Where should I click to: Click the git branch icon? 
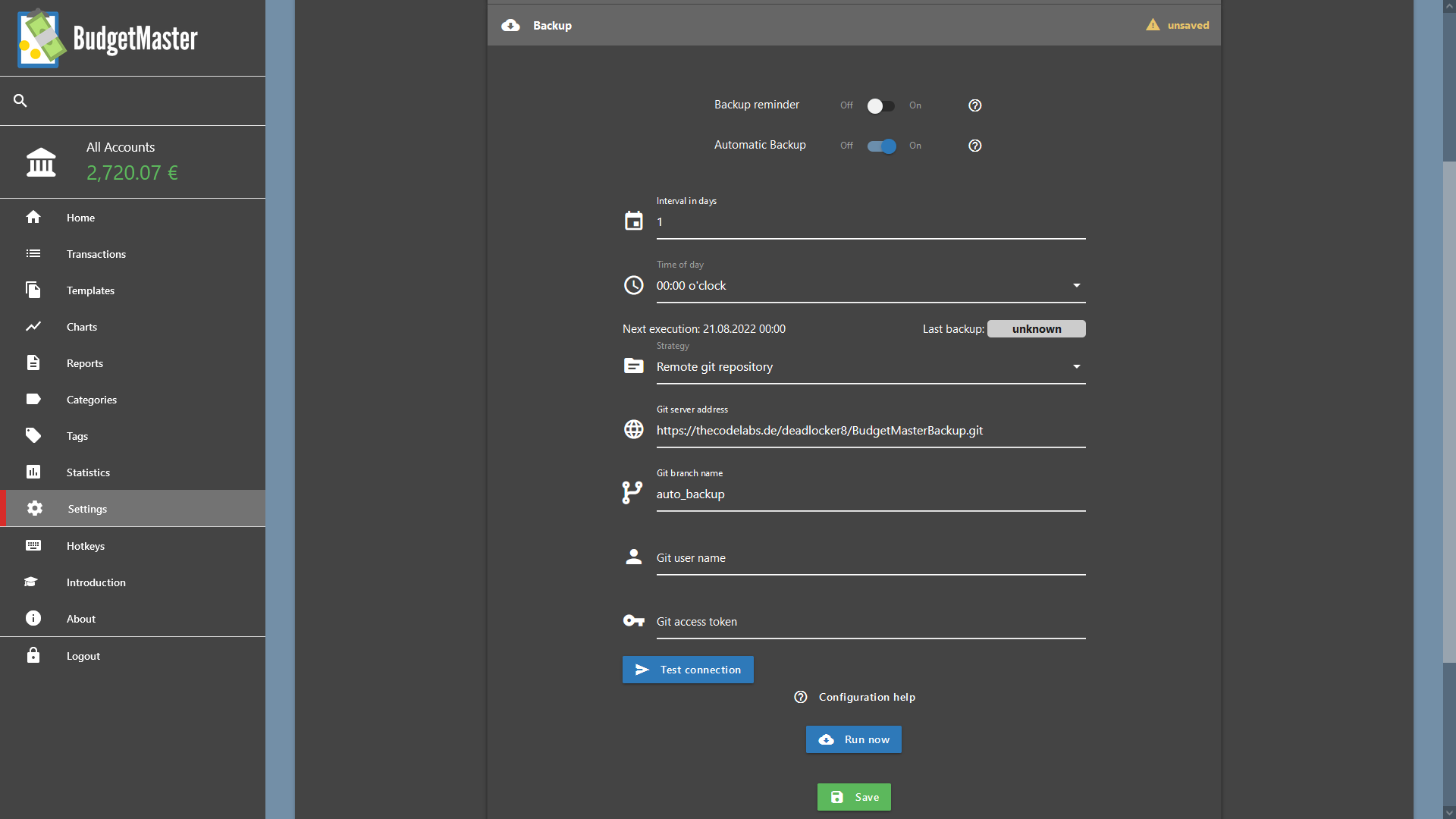632,493
